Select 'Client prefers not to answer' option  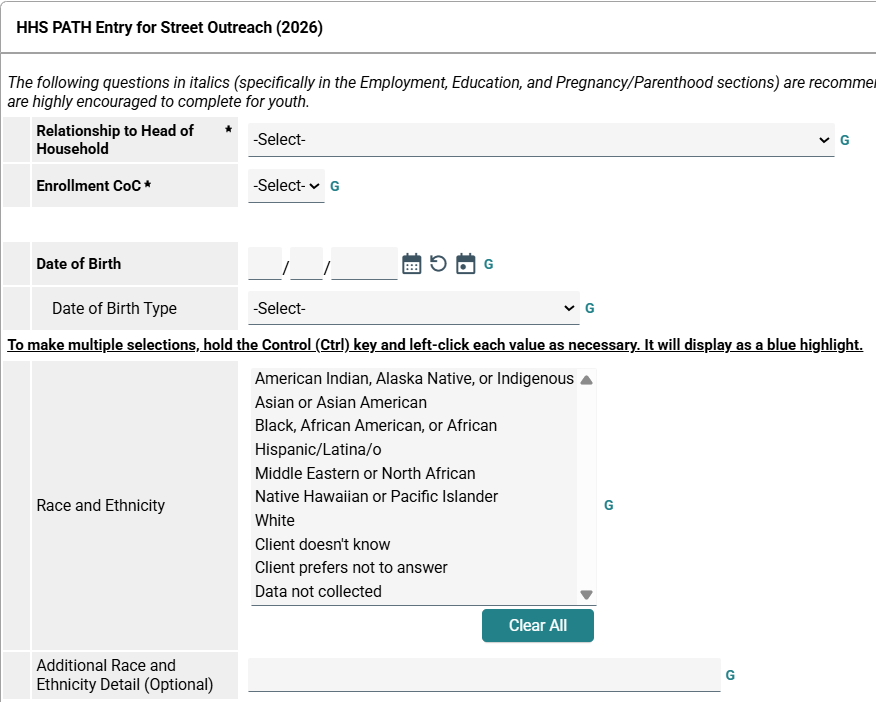click(351, 567)
